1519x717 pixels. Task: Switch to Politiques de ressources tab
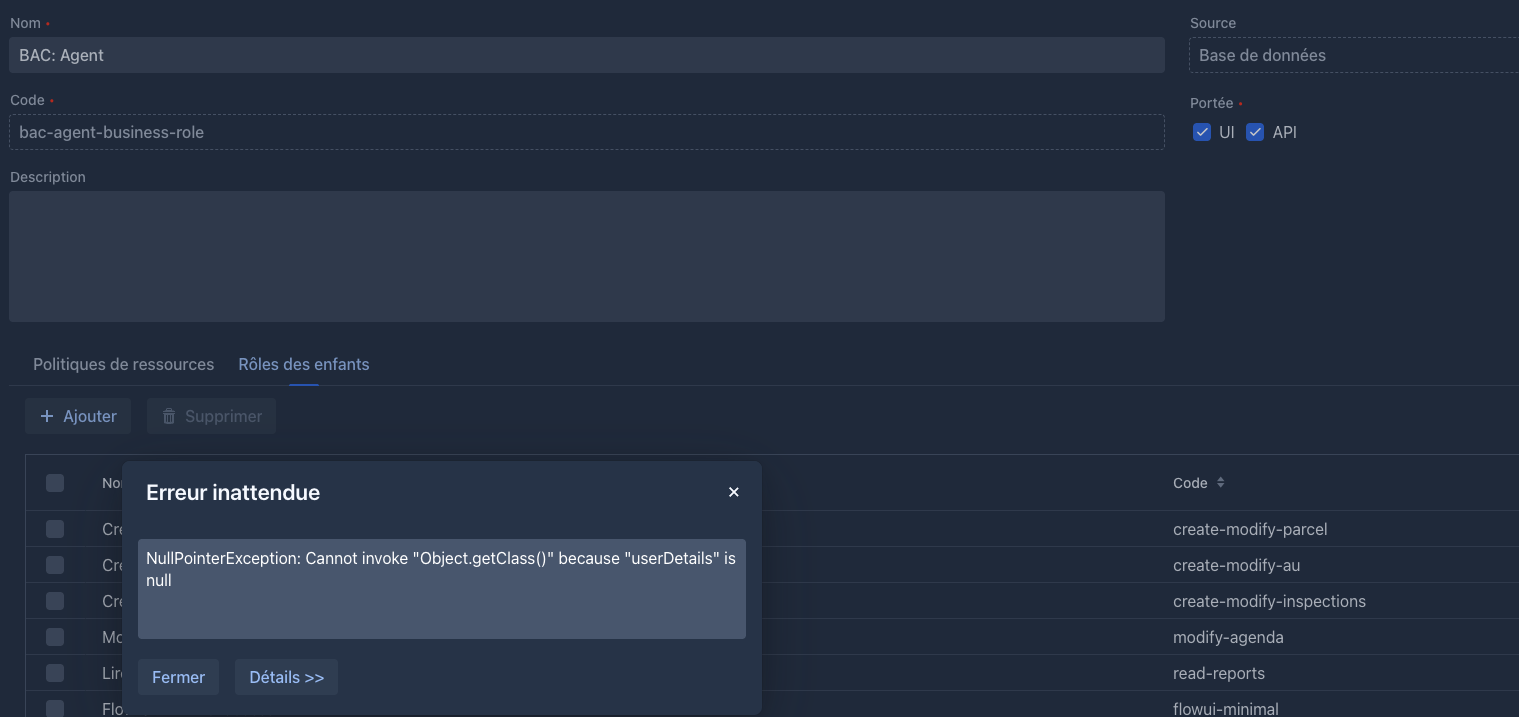[123, 364]
